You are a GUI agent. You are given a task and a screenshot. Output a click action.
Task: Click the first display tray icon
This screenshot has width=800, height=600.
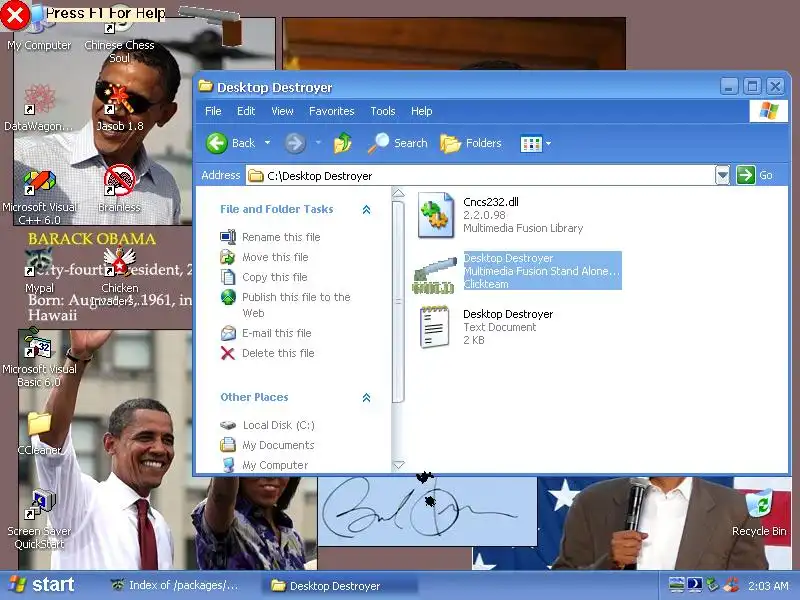tap(677, 585)
